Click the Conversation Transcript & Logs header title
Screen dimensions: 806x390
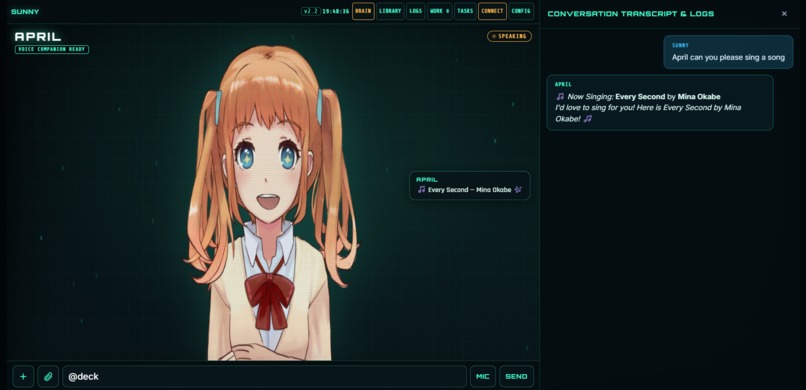(x=631, y=14)
